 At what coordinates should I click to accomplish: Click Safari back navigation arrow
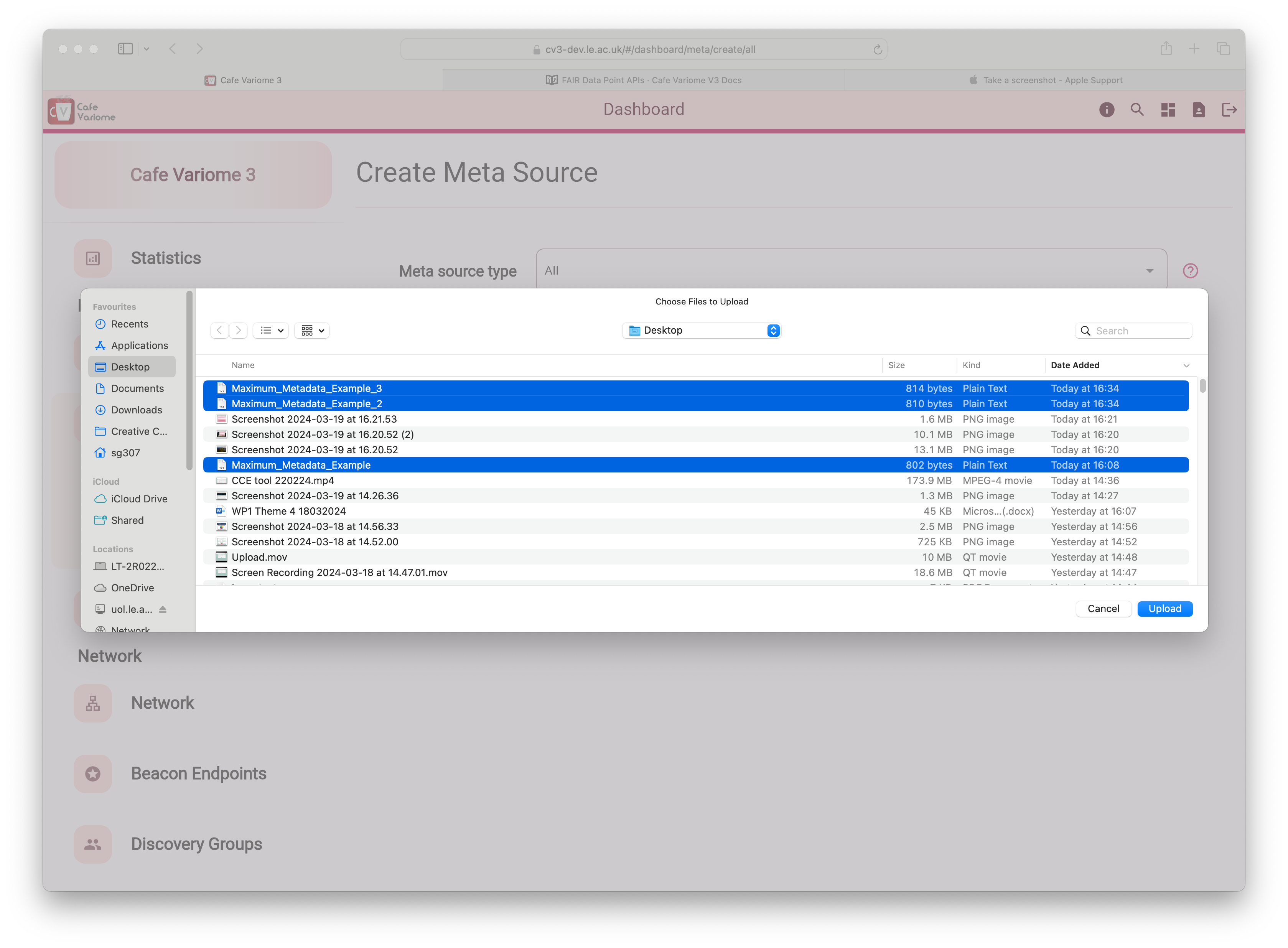point(173,49)
